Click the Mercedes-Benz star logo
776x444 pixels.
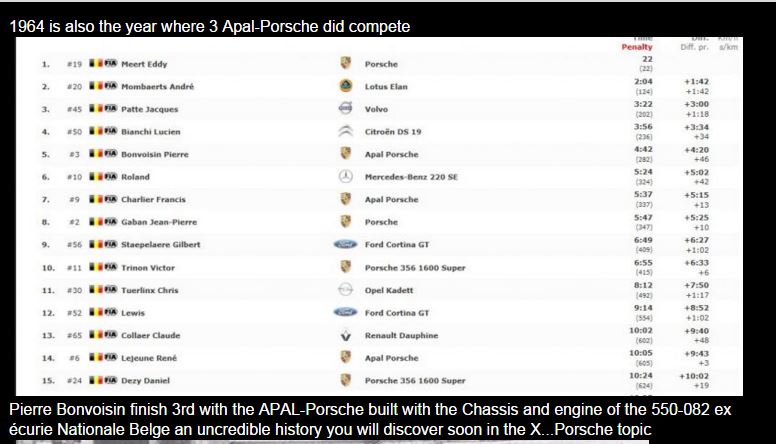(345, 176)
